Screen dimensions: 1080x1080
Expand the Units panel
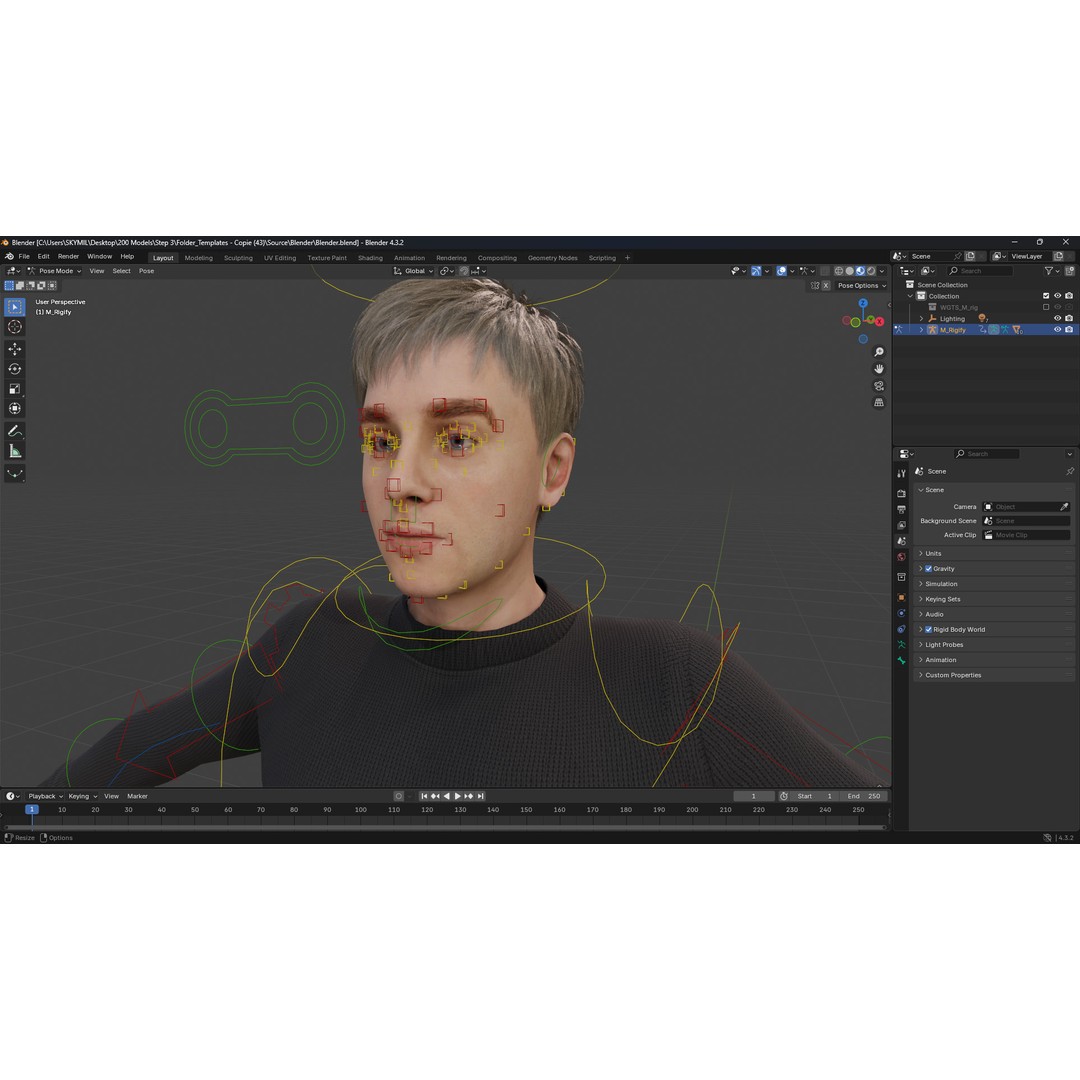pos(995,554)
